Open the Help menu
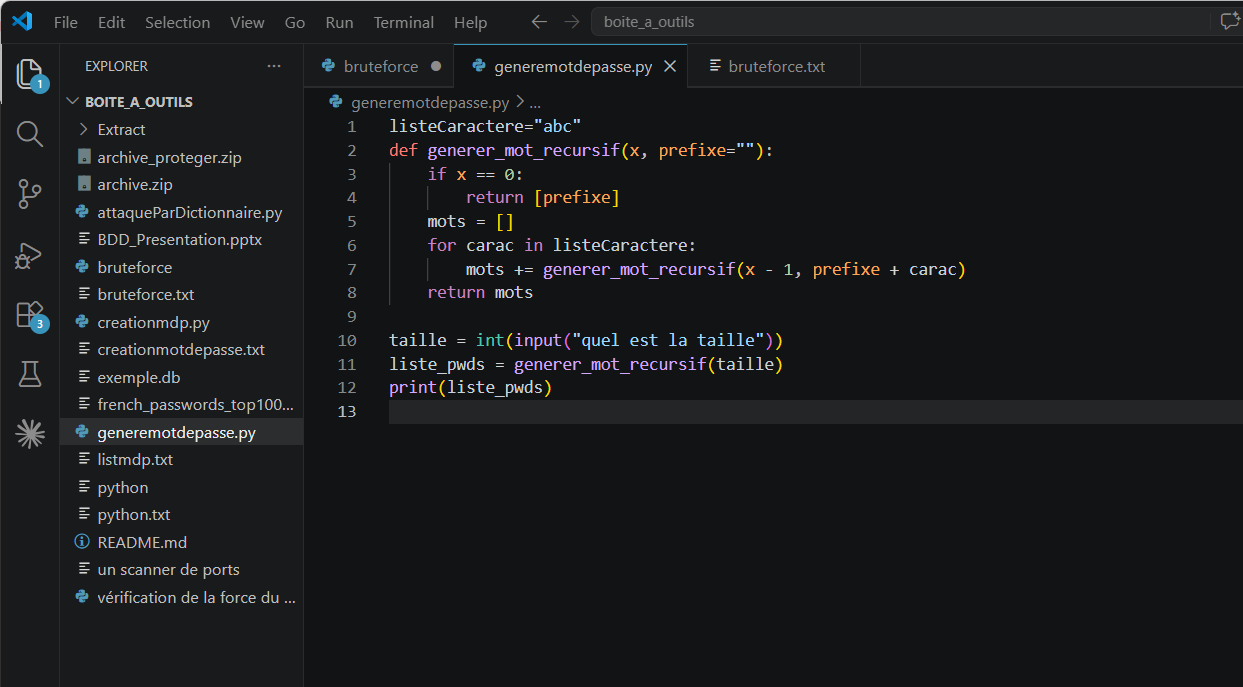1243x687 pixels. (470, 22)
